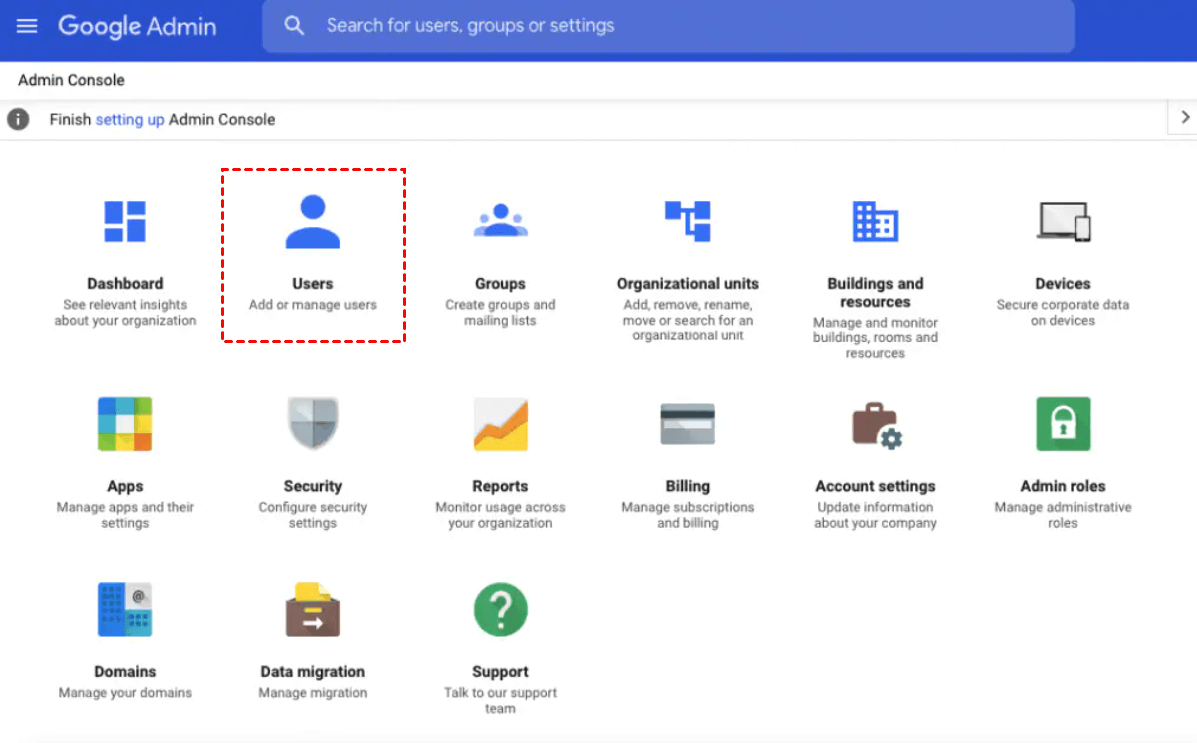The height and width of the screenshot is (743, 1197).
Task: Open the Account settings briefcase icon
Action: pyautogui.click(x=875, y=424)
